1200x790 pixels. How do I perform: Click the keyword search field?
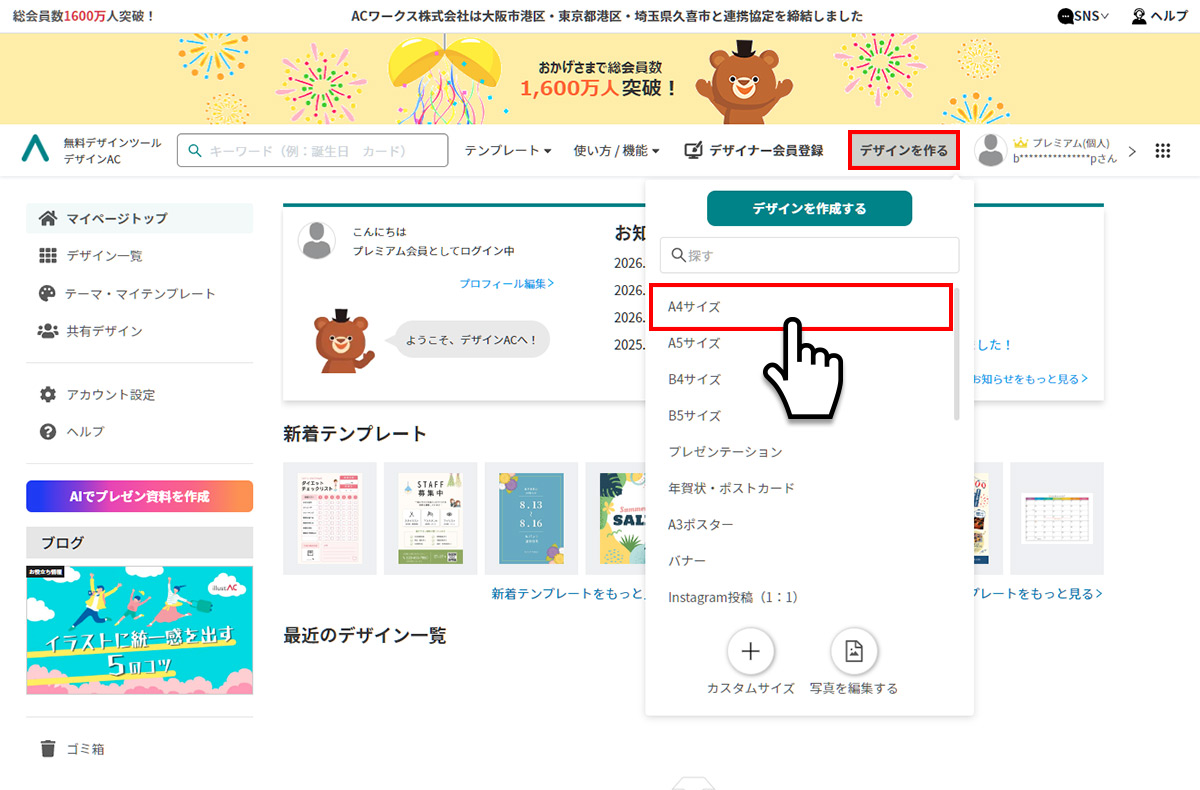pyautogui.click(x=313, y=151)
